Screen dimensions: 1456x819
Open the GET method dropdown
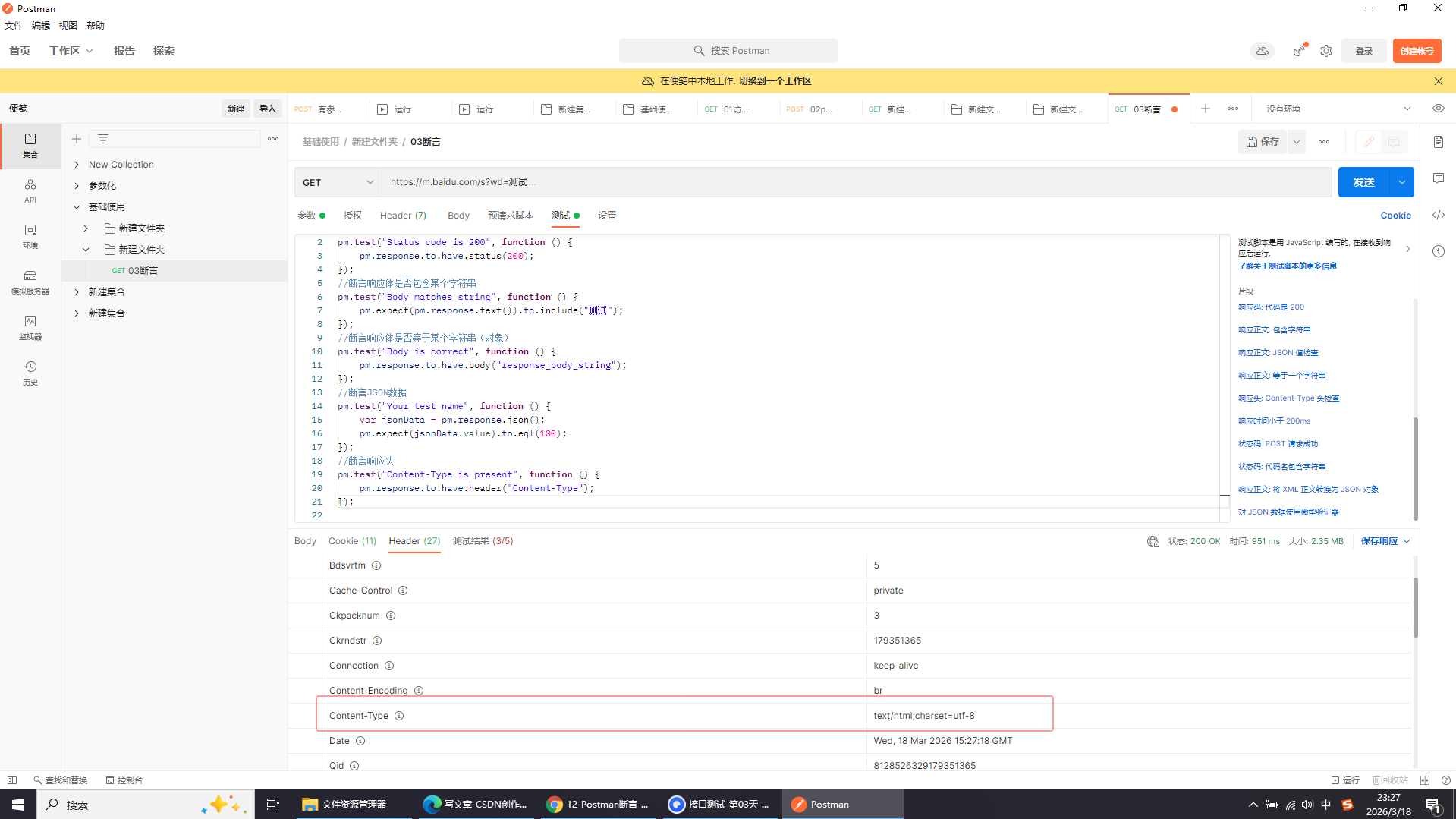pos(338,182)
